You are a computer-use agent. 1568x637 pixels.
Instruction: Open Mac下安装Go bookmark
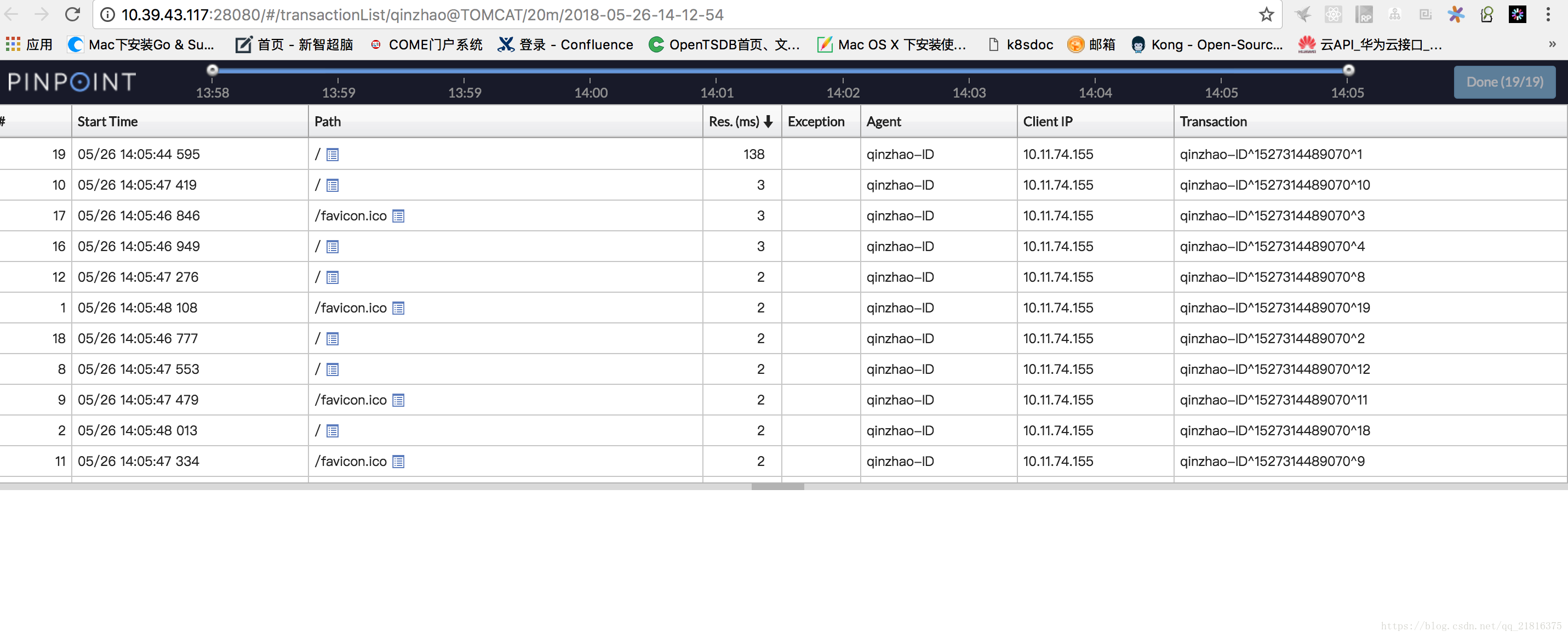click(141, 44)
